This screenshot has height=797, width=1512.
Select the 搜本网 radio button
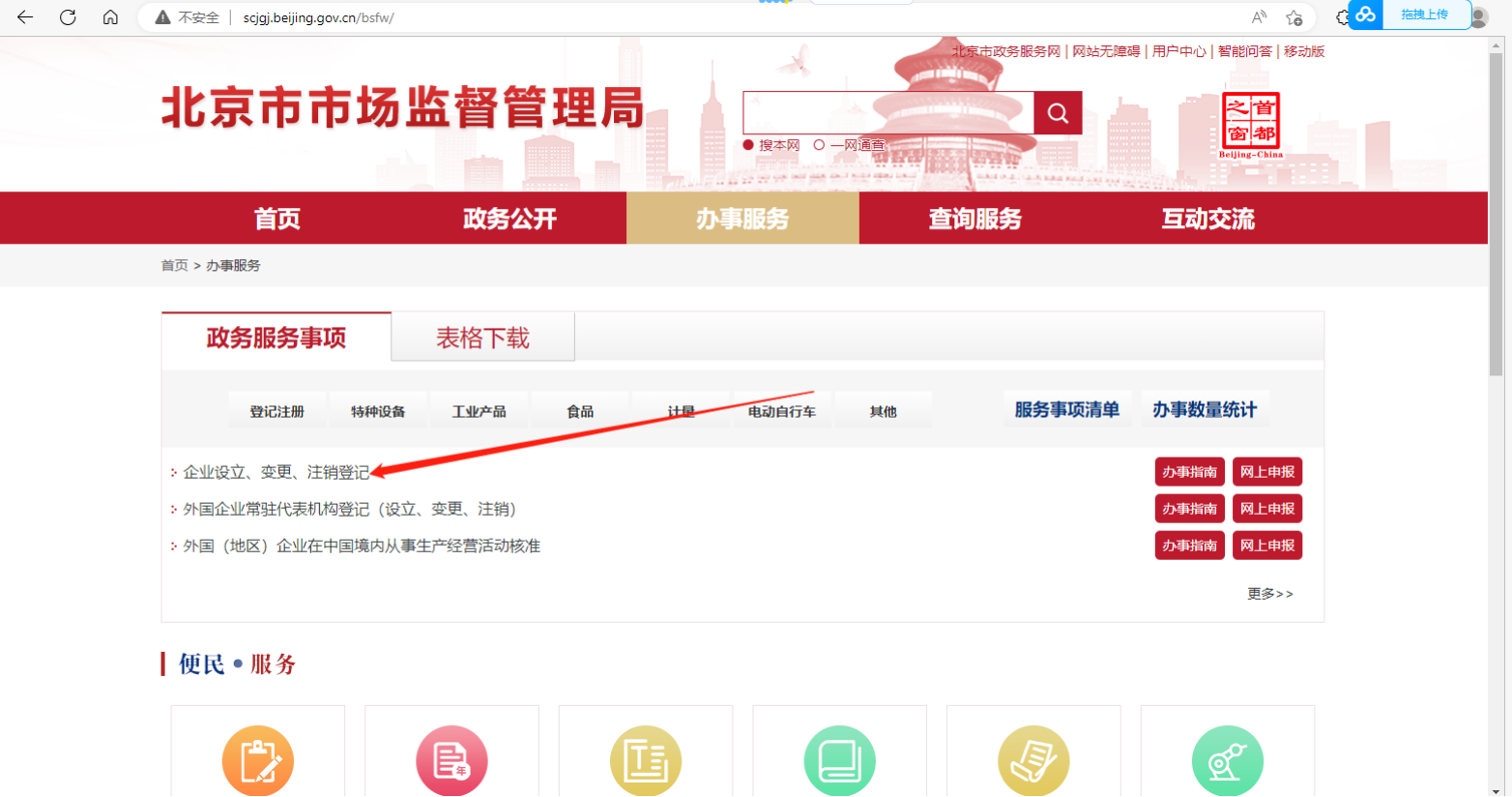pyautogui.click(x=748, y=144)
